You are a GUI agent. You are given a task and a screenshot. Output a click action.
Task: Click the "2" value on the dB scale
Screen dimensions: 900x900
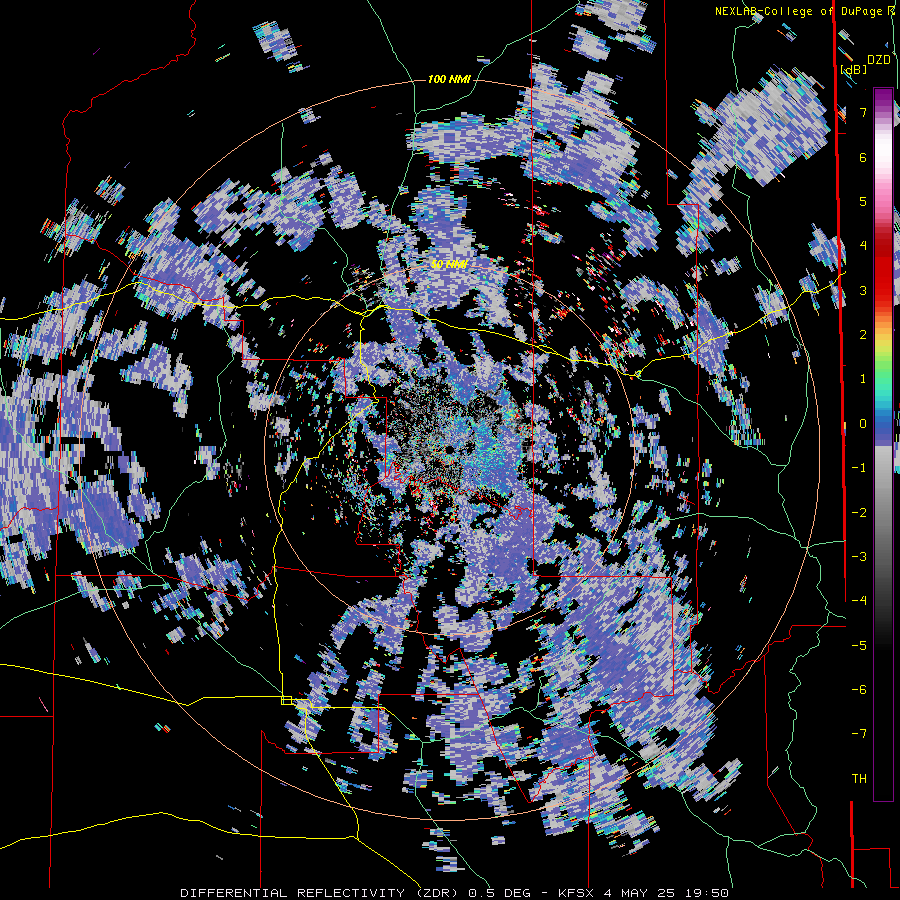click(x=863, y=335)
